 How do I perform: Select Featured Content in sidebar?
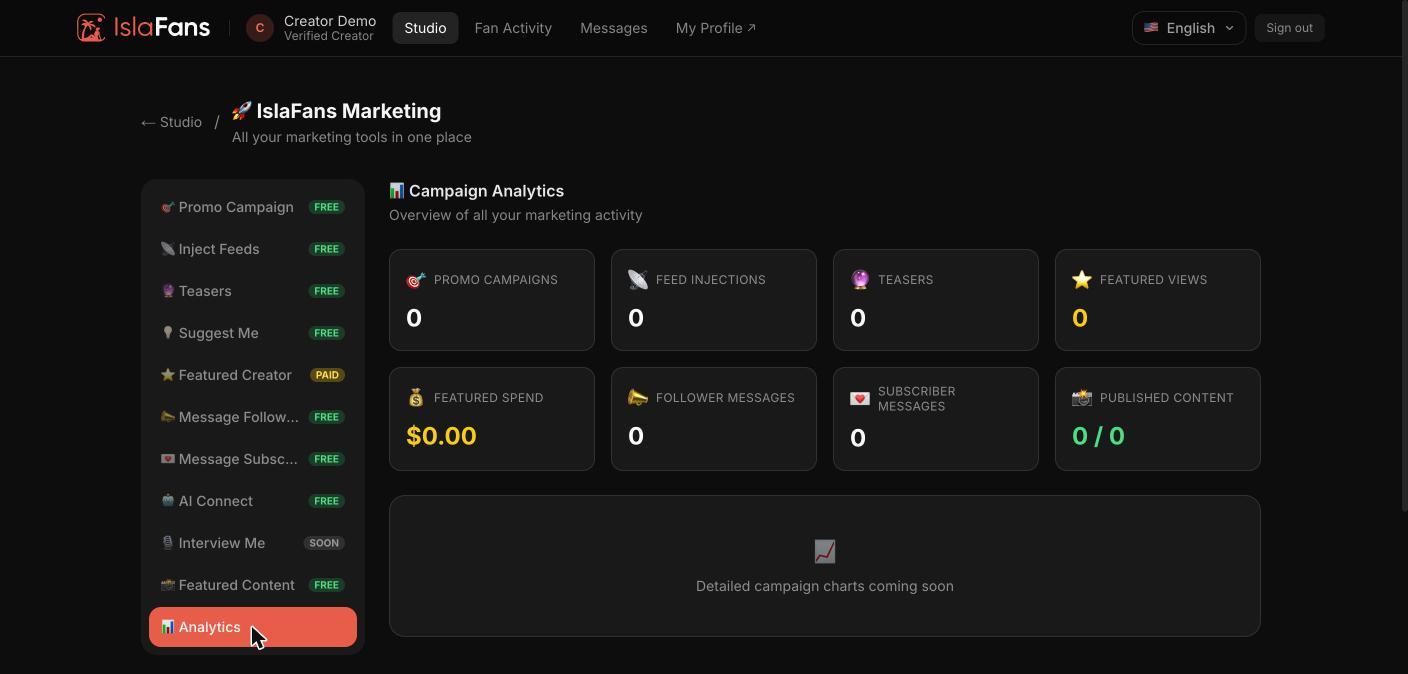253,585
